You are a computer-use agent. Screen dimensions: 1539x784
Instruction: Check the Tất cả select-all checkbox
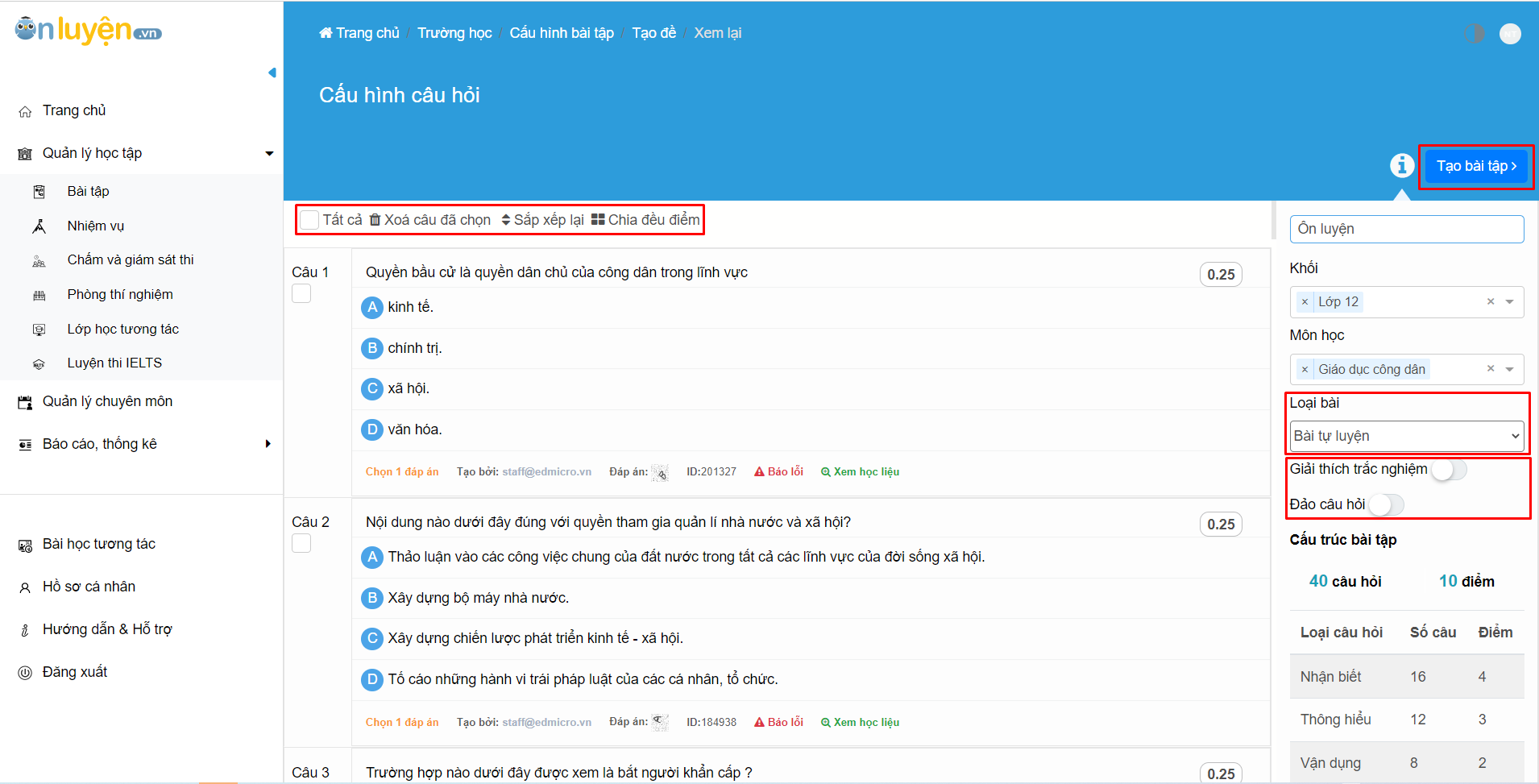point(309,219)
